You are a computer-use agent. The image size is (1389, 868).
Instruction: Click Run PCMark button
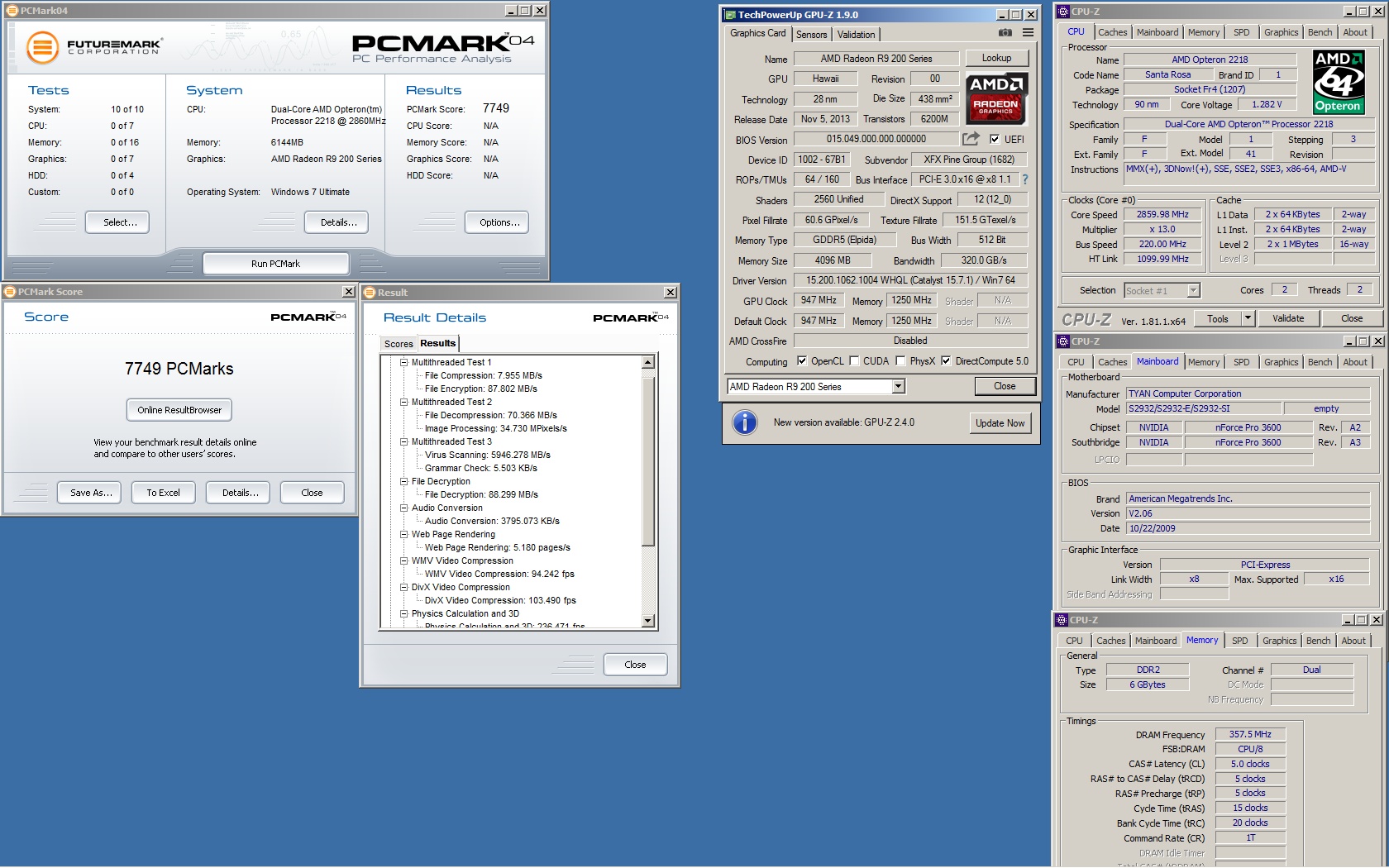tap(276, 264)
